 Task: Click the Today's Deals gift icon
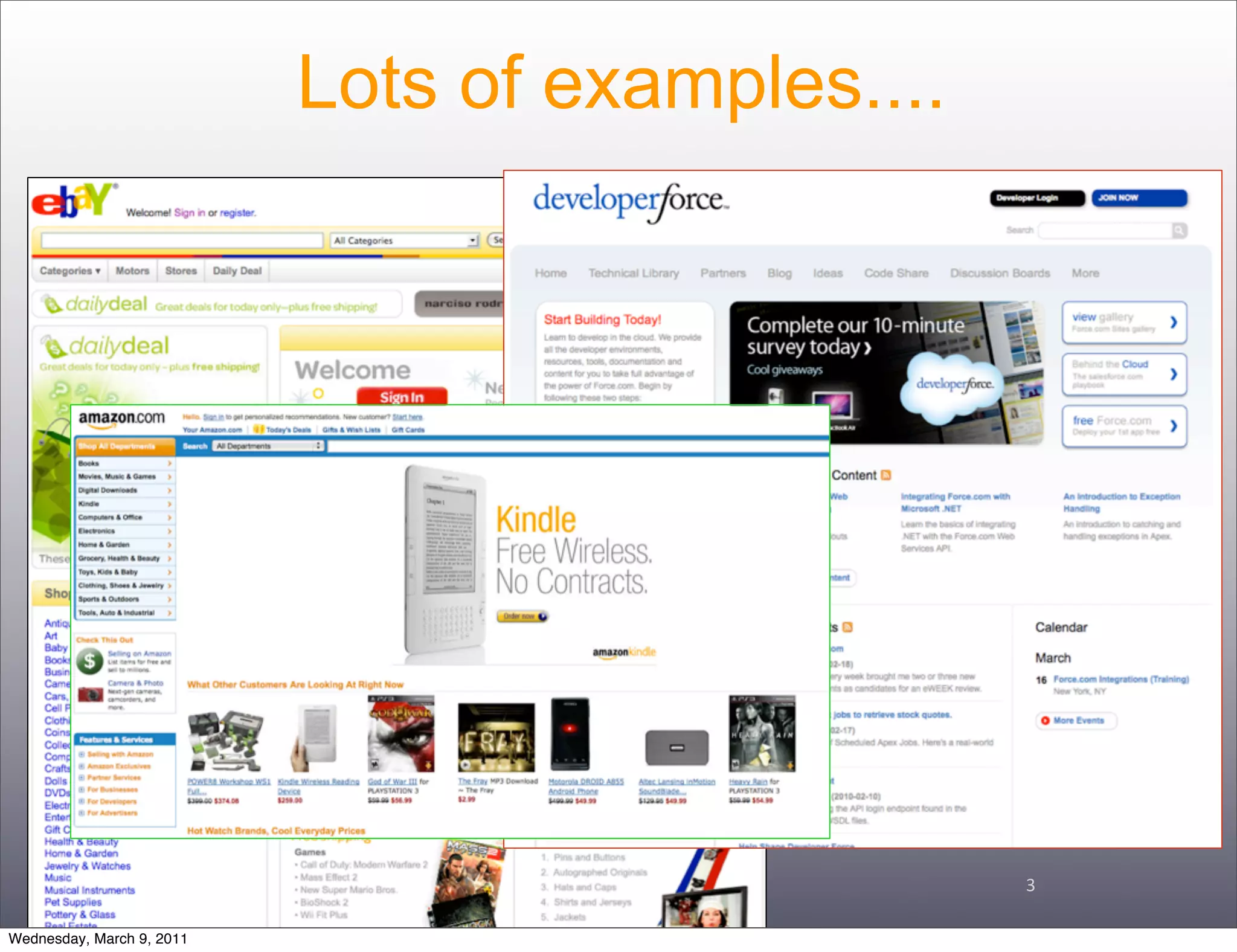click(x=259, y=429)
